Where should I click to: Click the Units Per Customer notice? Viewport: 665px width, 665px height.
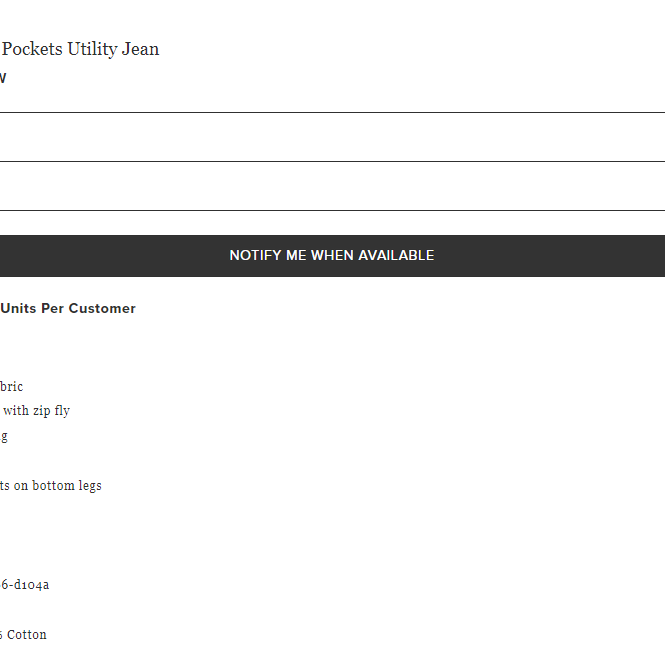[x=68, y=308]
